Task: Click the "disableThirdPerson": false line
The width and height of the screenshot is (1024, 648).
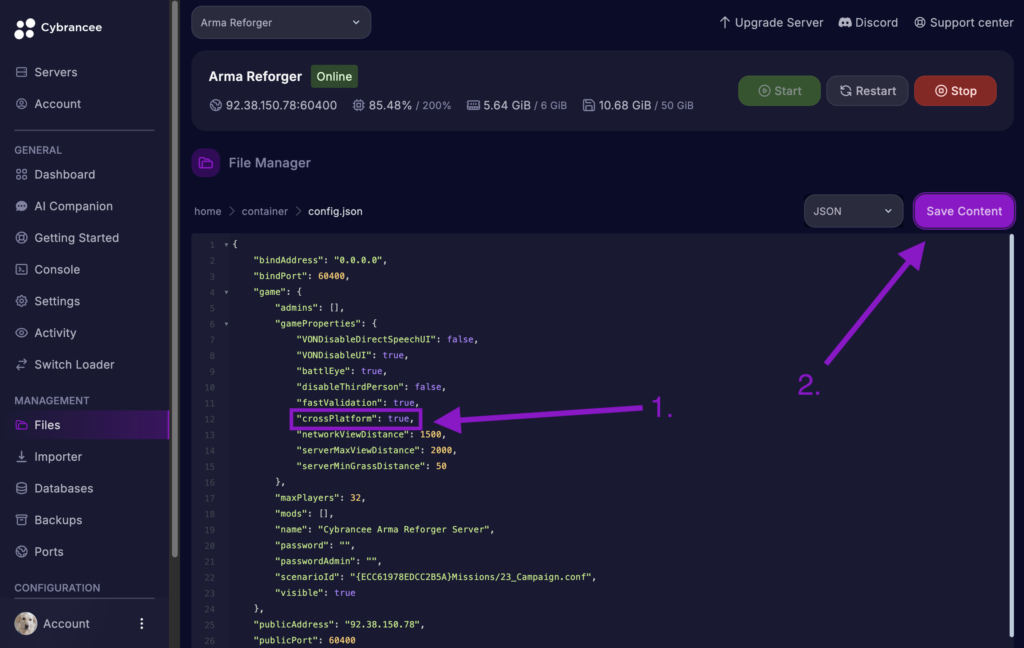Action: click(x=371, y=387)
